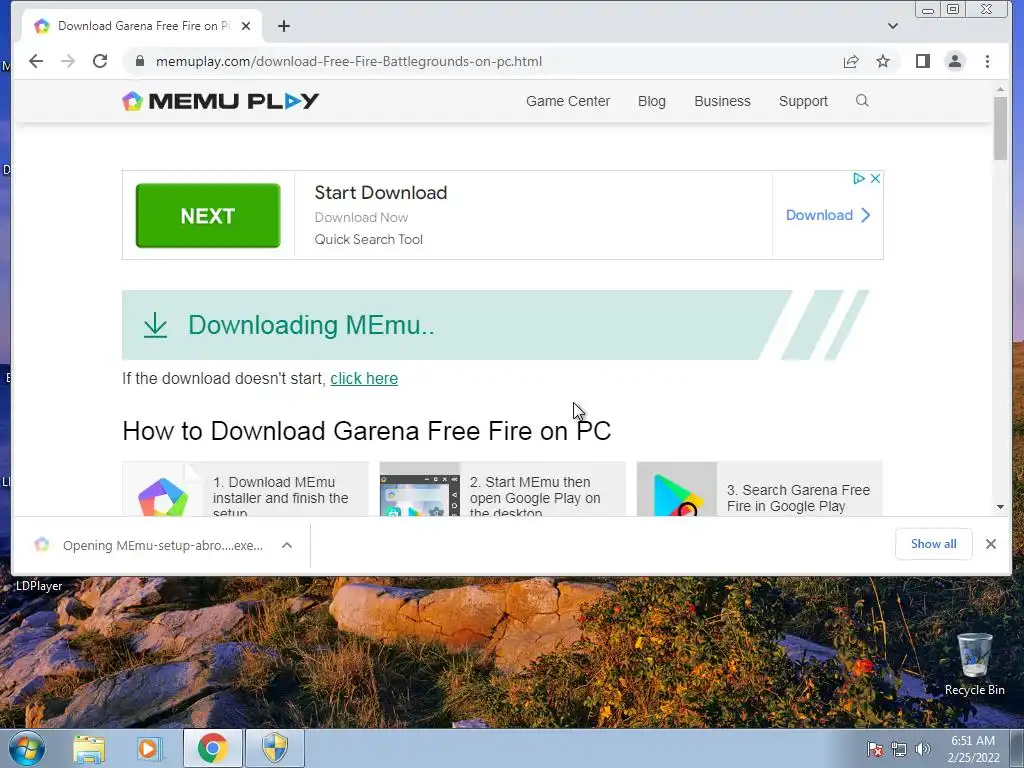Viewport: 1024px width, 768px height.
Task: Open Chrome three-dot menu
Action: pos(987,61)
